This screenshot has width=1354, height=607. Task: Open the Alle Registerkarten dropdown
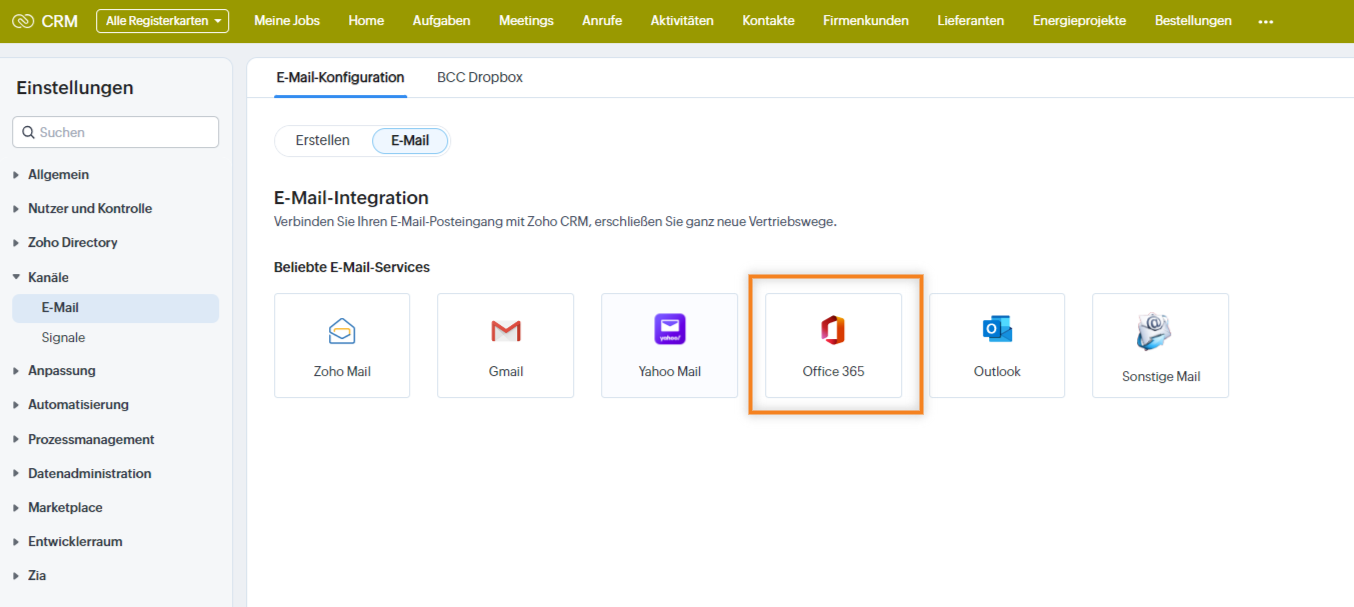pyautogui.click(x=162, y=21)
